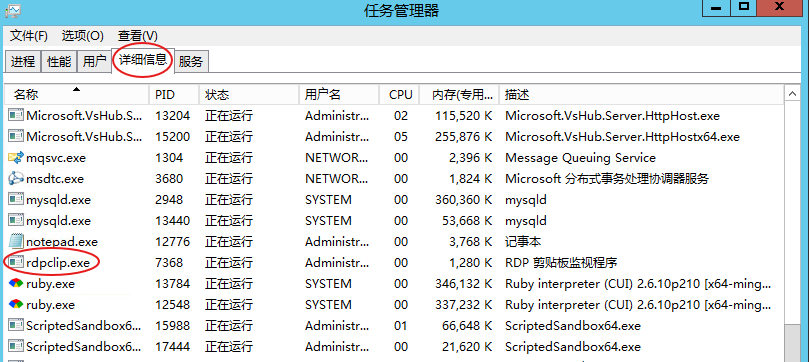Click PID 2948 cell

coord(169,200)
